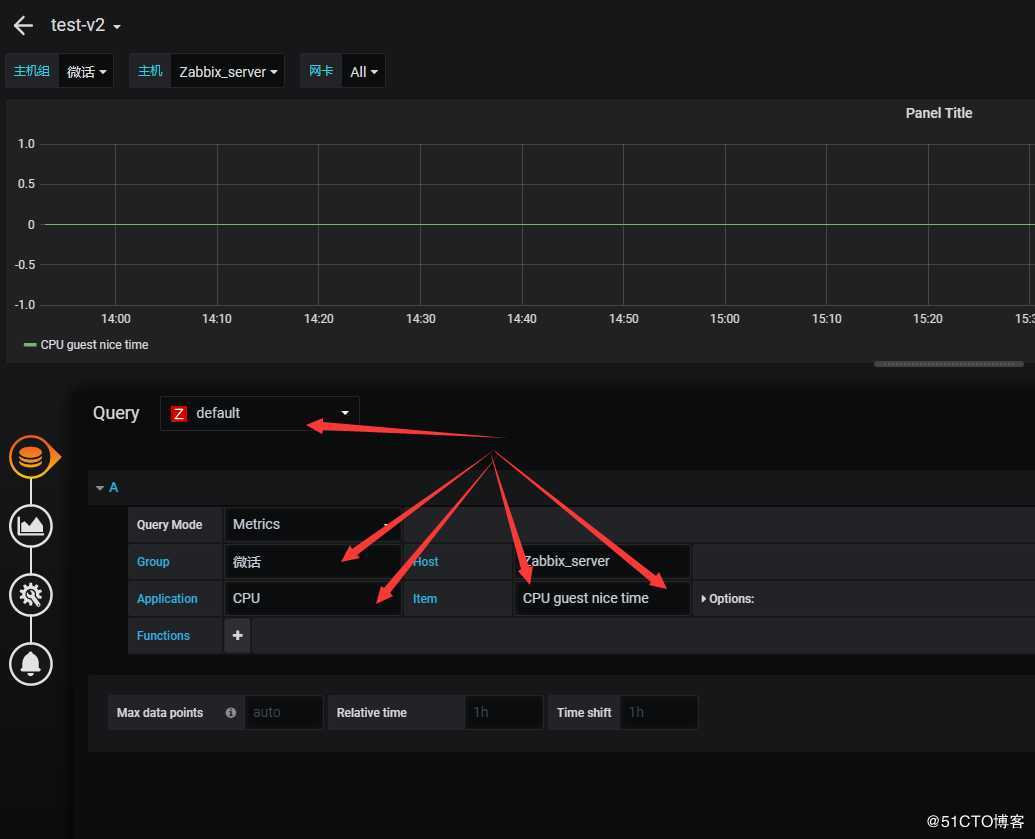Click the 15:00 time axis label
1035x839 pixels.
[725, 319]
